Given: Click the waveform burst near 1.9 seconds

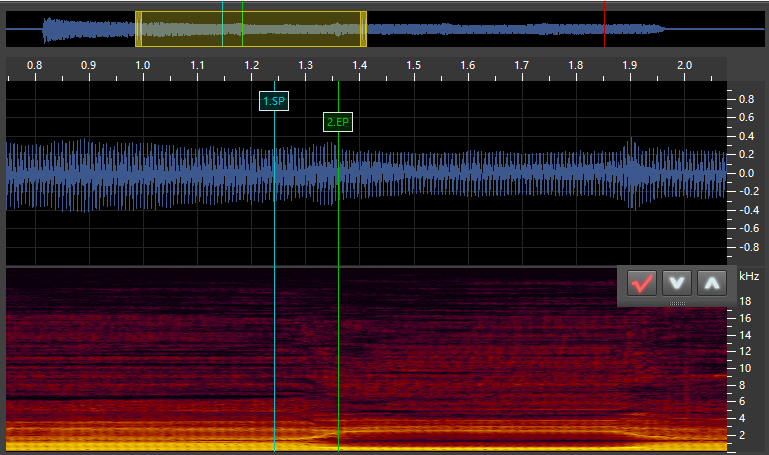Looking at the screenshot, I should (x=631, y=172).
